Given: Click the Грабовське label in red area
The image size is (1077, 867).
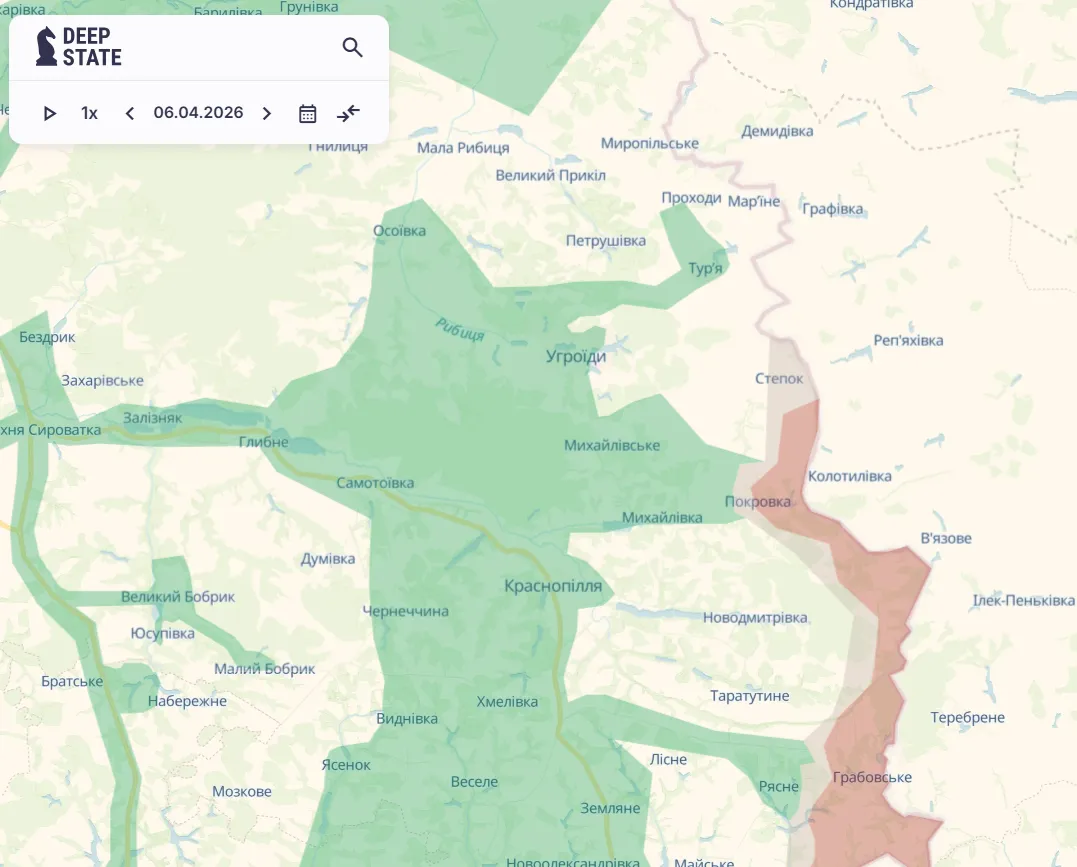Looking at the screenshot, I should 872,777.
